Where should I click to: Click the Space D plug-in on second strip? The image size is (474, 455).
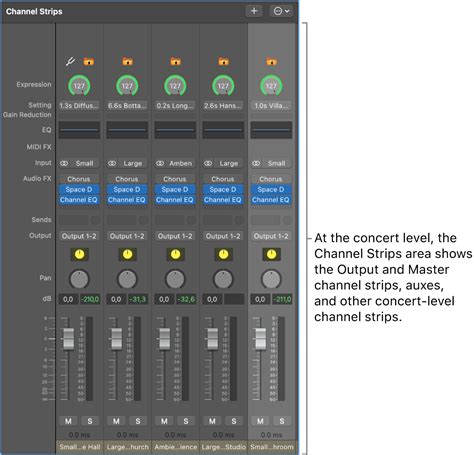(127, 189)
